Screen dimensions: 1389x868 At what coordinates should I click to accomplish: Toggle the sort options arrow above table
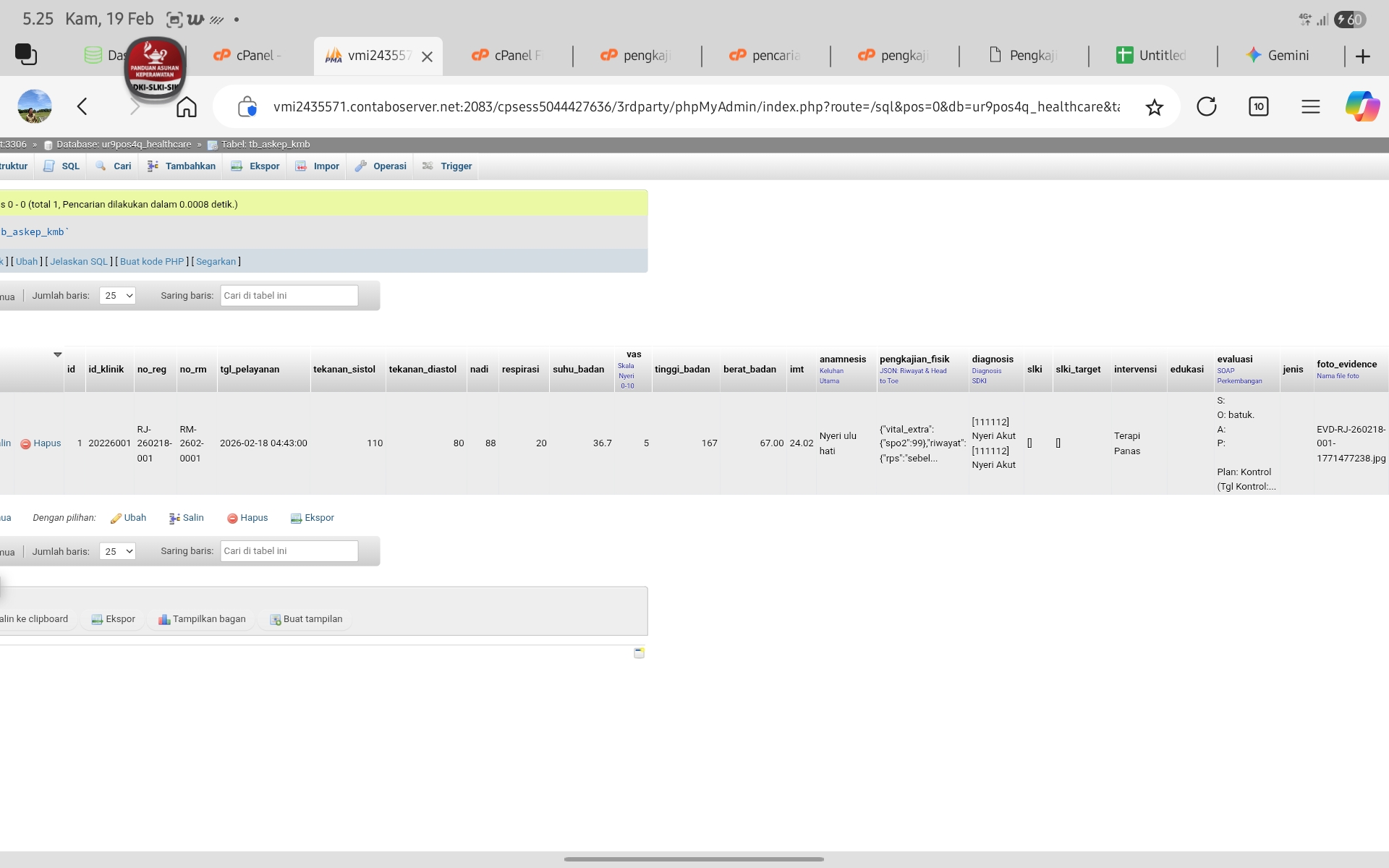pyautogui.click(x=58, y=354)
